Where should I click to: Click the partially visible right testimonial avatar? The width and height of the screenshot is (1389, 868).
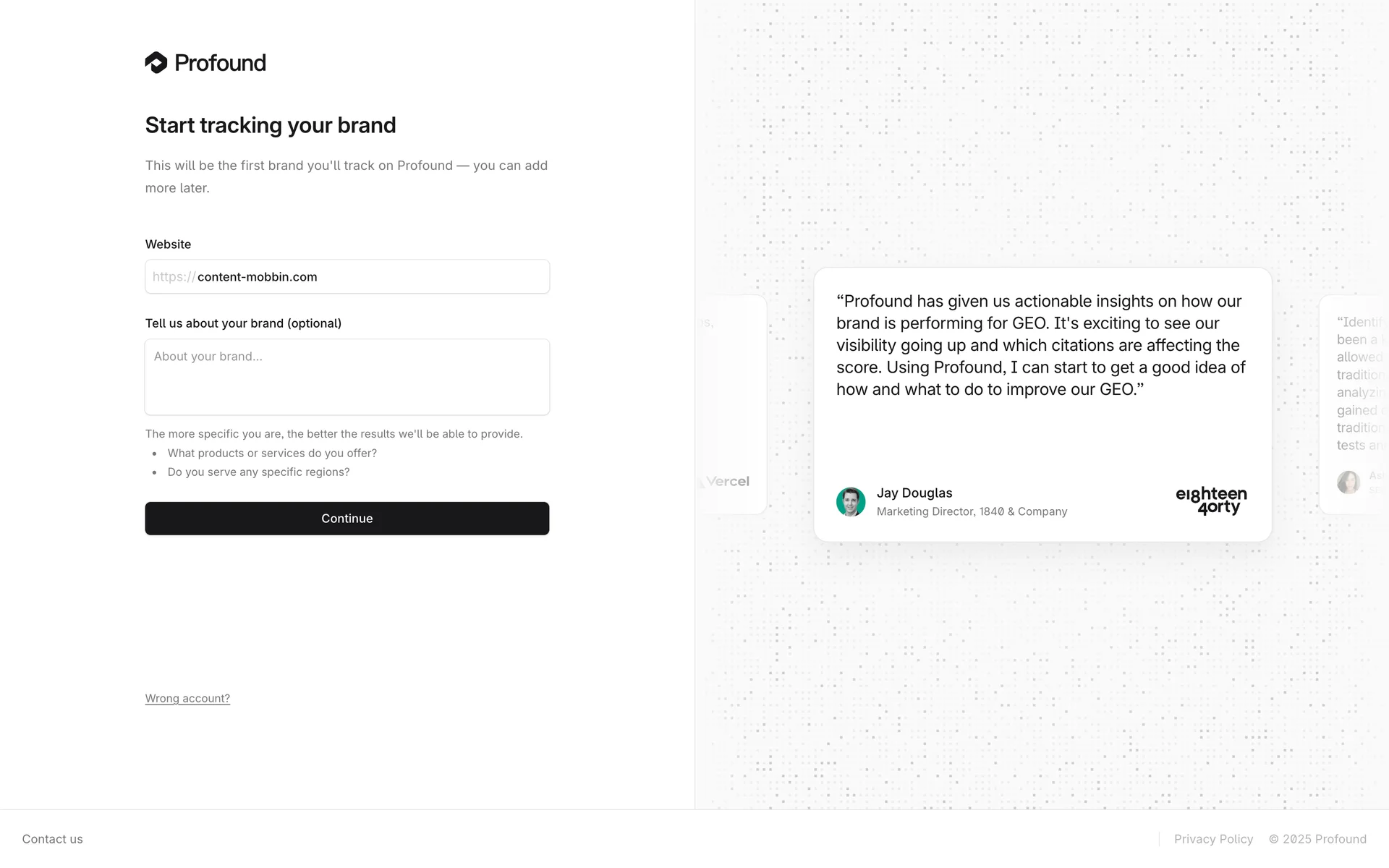(1348, 482)
